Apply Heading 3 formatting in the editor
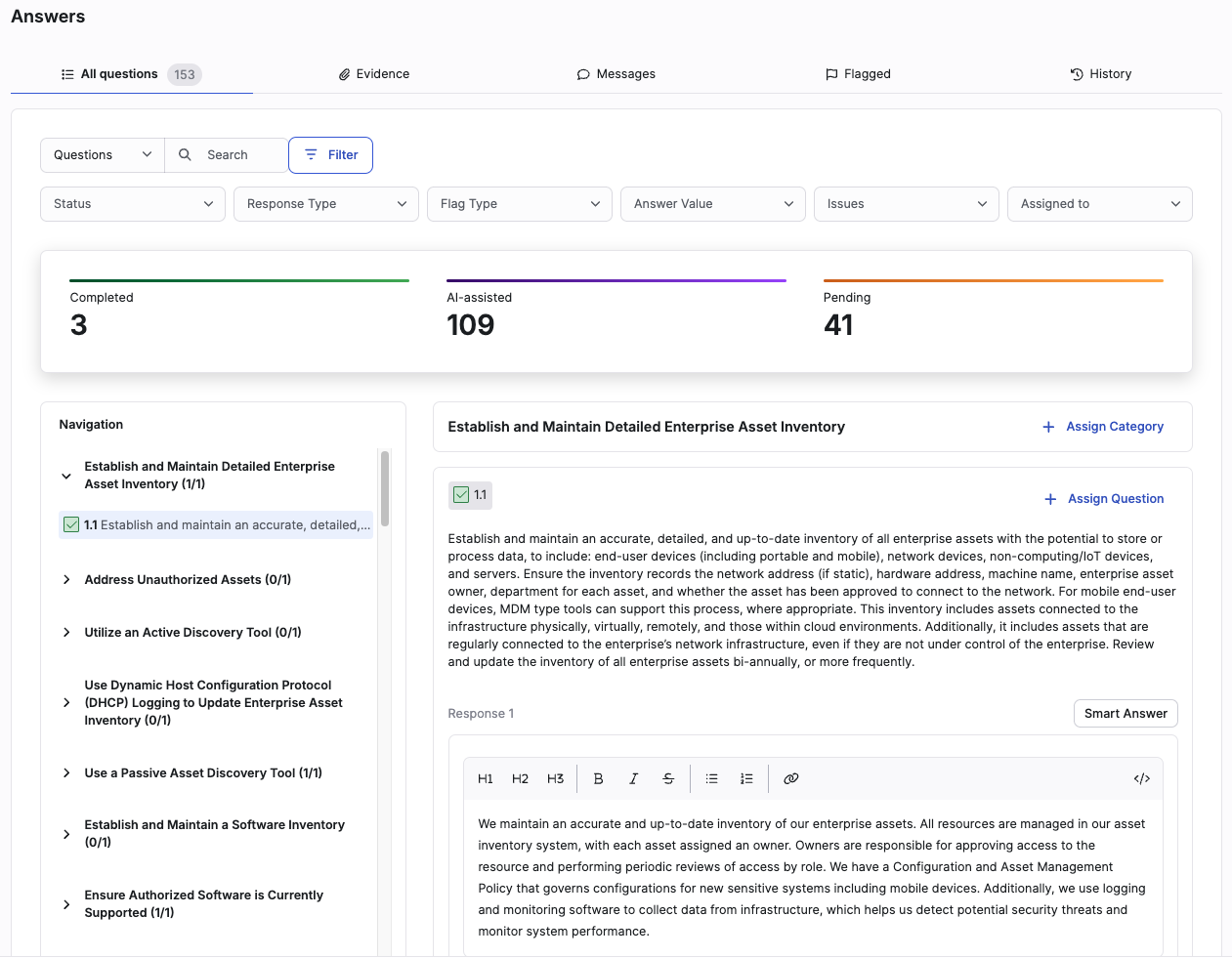The height and width of the screenshot is (958, 1232). [x=556, y=778]
